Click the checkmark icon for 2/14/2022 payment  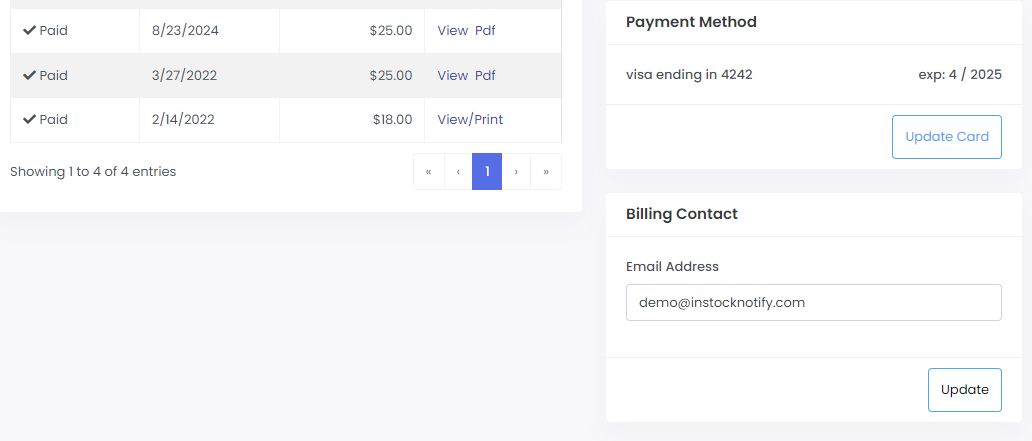pyautogui.click(x=29, y=119)
